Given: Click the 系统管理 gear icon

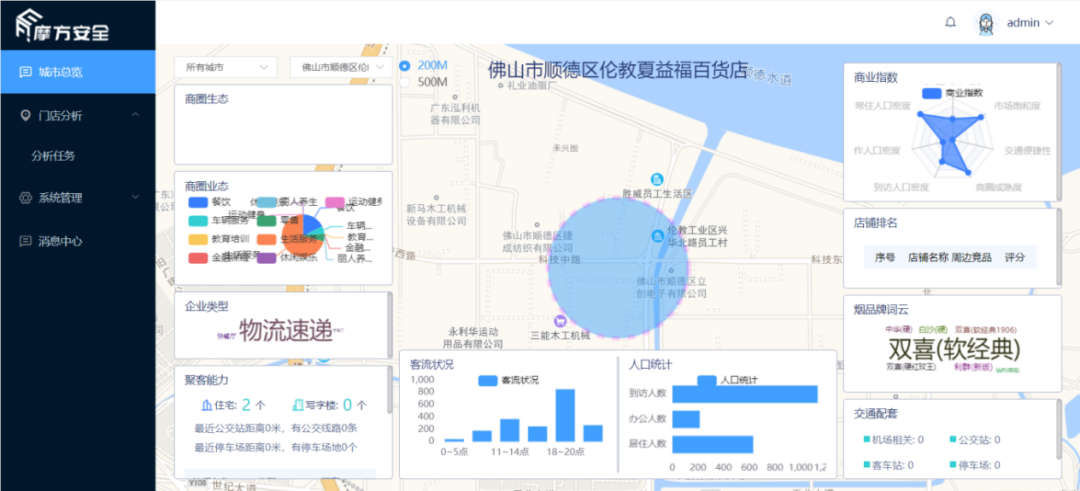Looking at the screenshot, I should pos(26,198).
